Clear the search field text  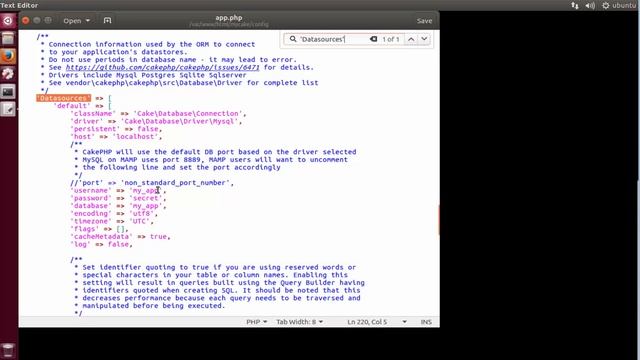point(373,39)
